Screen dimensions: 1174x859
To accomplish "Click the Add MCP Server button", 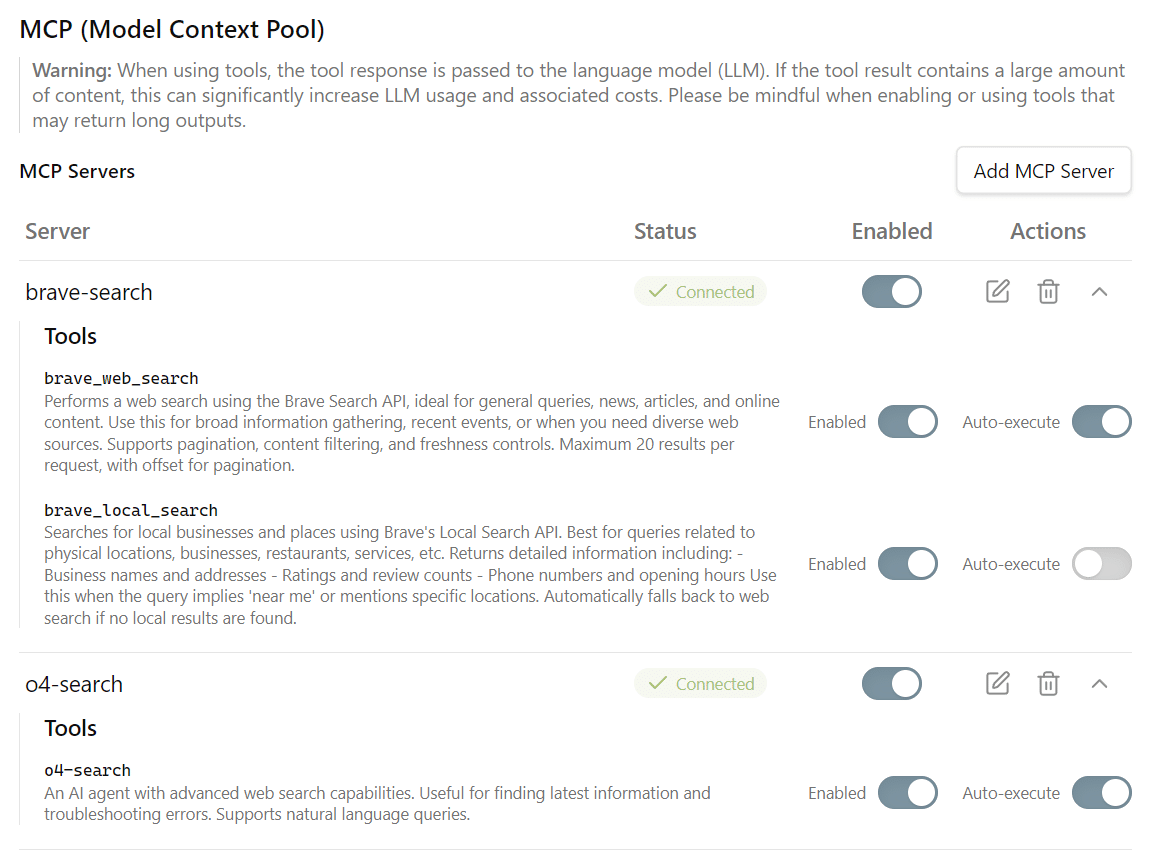I will pyautogui.click(x=1043, y=171).
